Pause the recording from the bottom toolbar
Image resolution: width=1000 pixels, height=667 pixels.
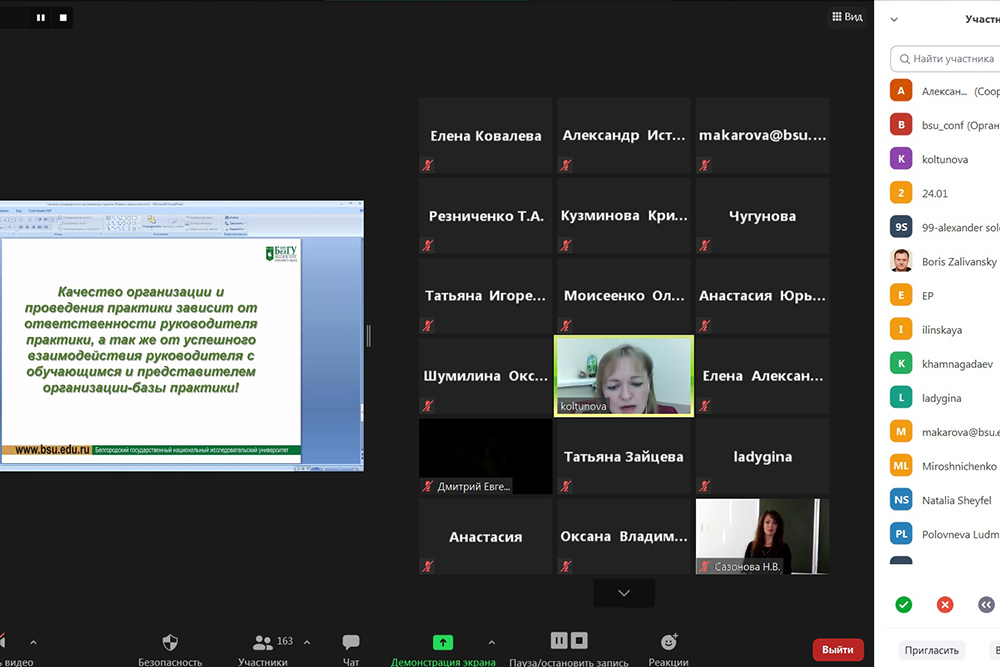coord(559,640)
